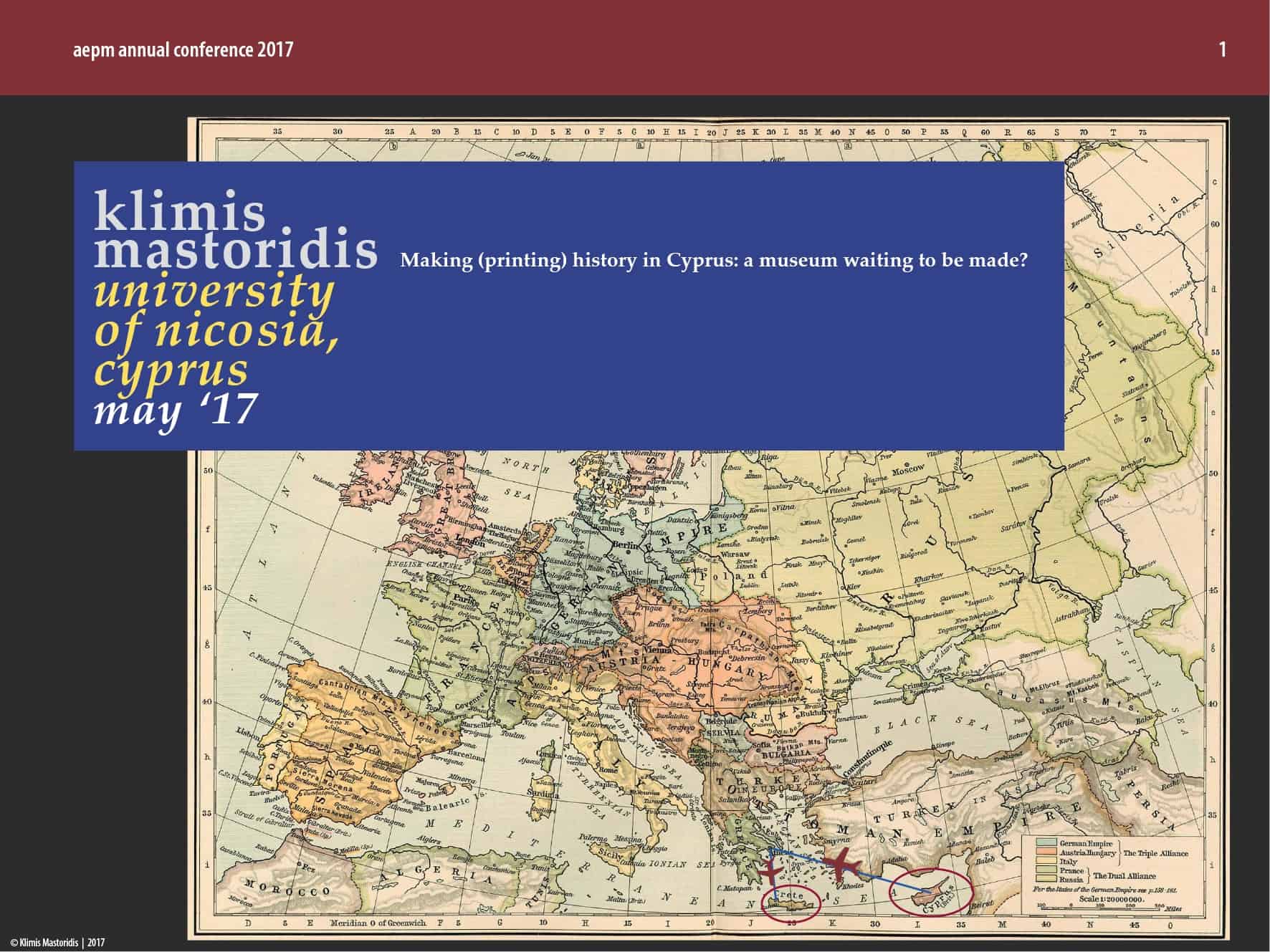The width and height of the screenshot is (1270, 952).
Task: Click the '© Klimis Mastoridis | 2017' copyright note
Action: pos(57,943)
